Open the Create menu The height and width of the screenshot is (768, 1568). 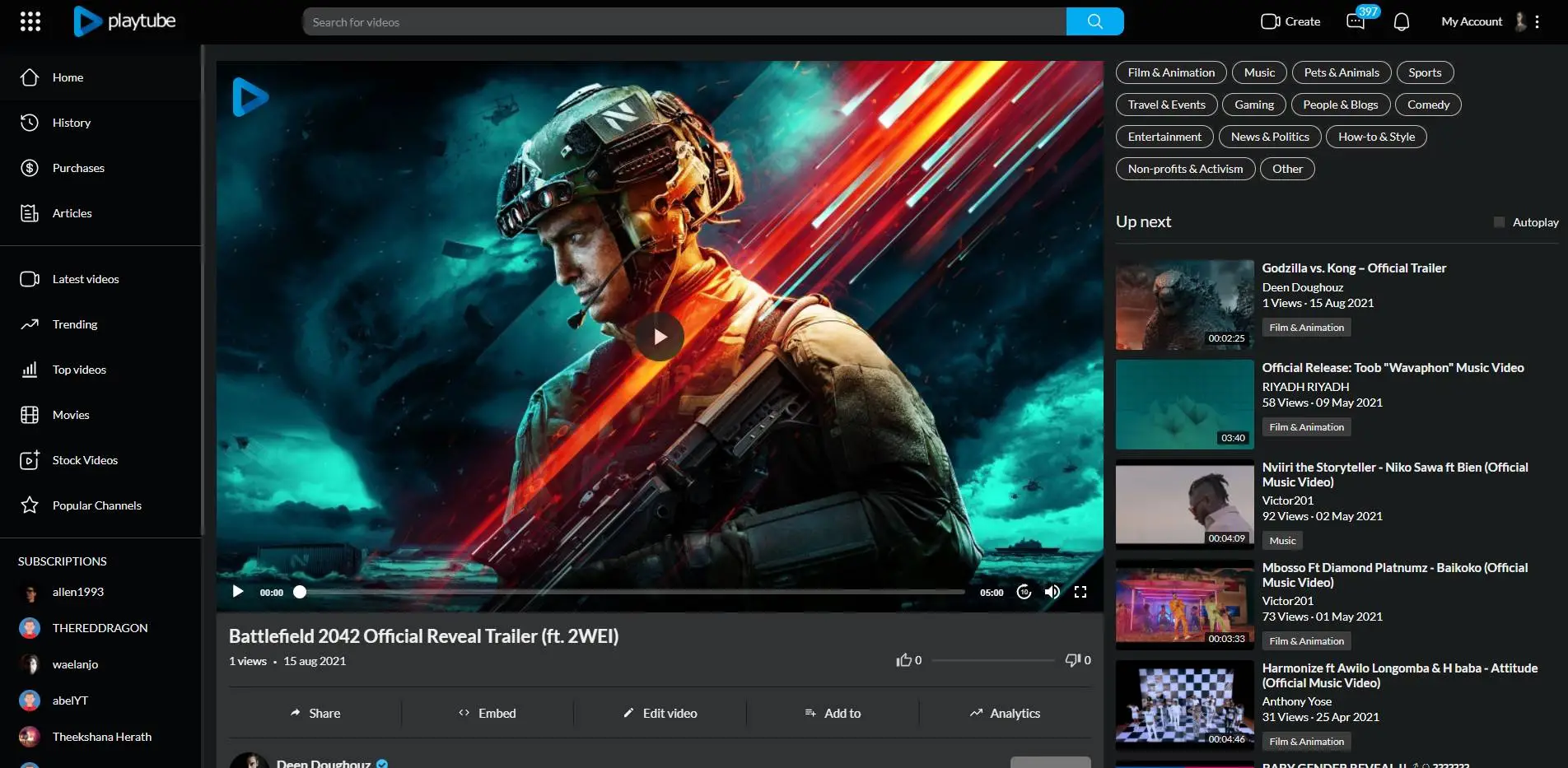click(x=1290, y=21)
